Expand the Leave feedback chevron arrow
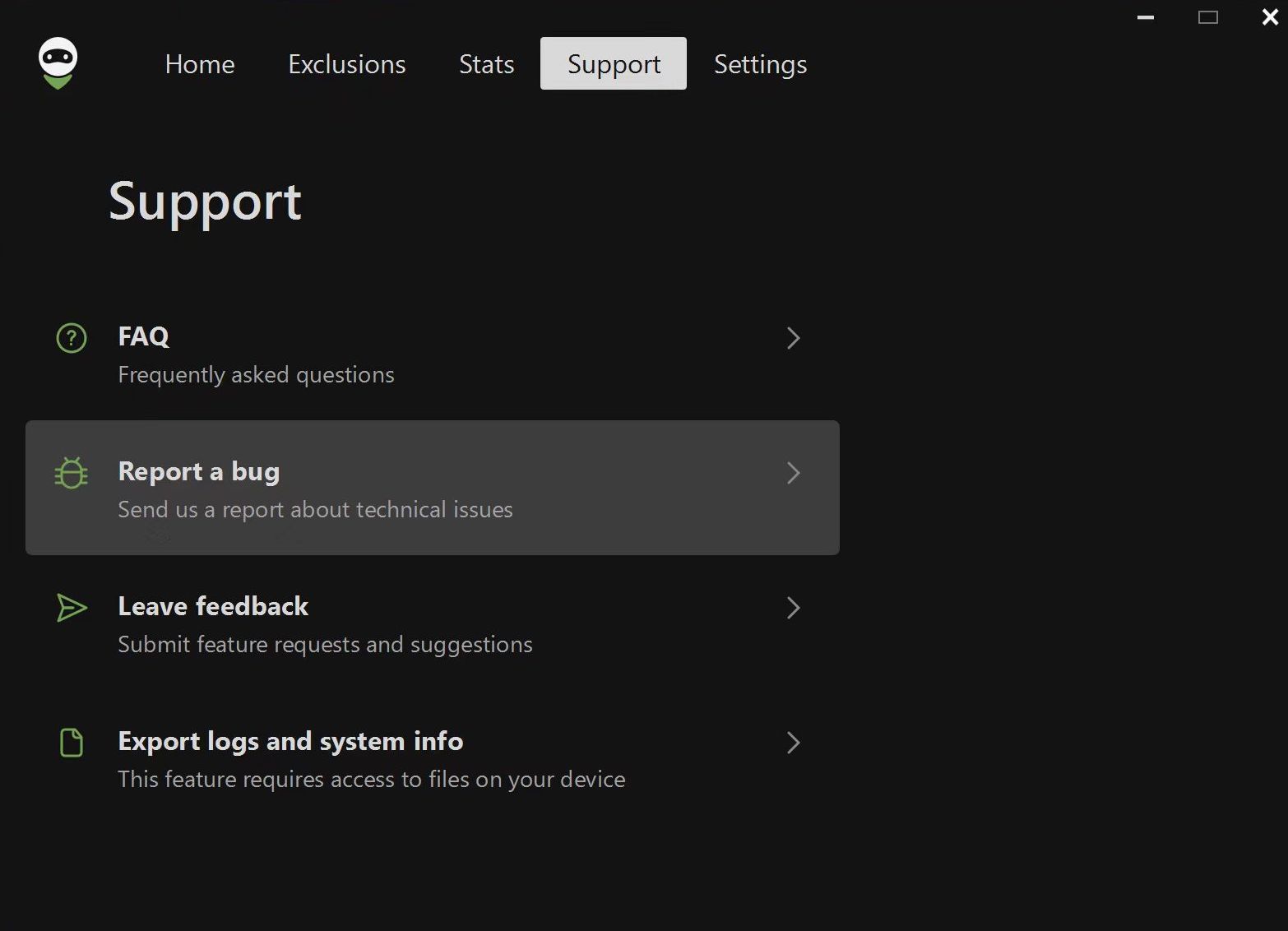Image resolution: width=1288 pixels, height=931 pixels. tap(793, 608)
